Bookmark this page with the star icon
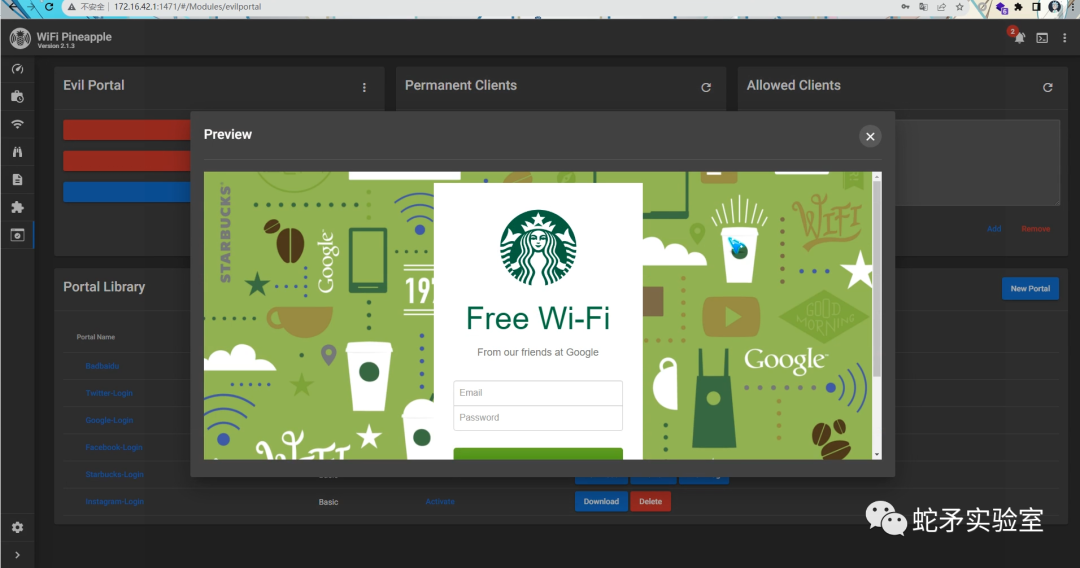 point(959,7)
